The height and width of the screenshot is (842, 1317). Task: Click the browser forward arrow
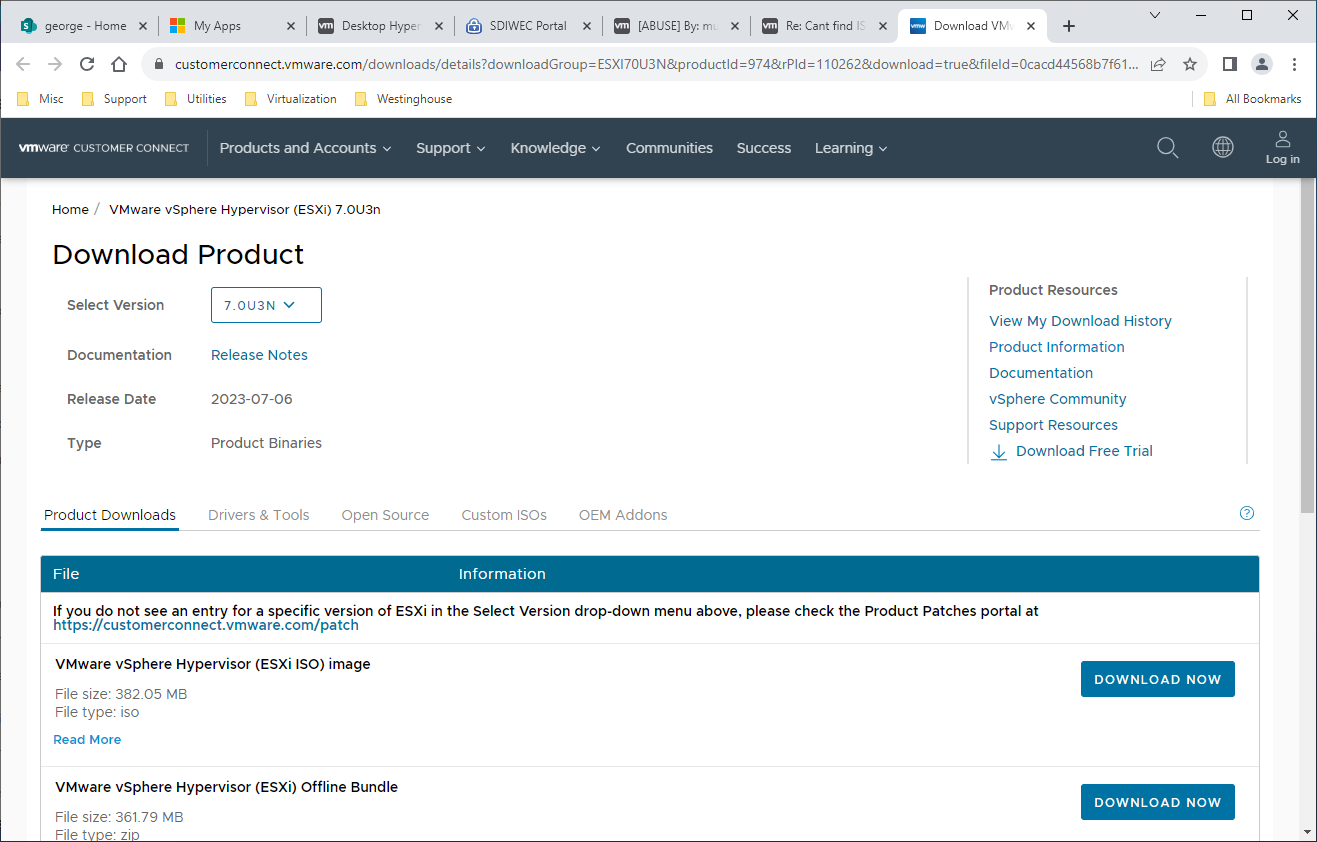(55, 64)
